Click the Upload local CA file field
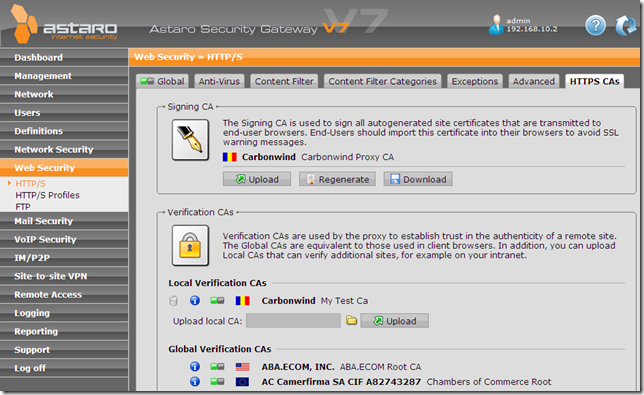This screenshot has width=644, height=395. [x=293, y=321]
